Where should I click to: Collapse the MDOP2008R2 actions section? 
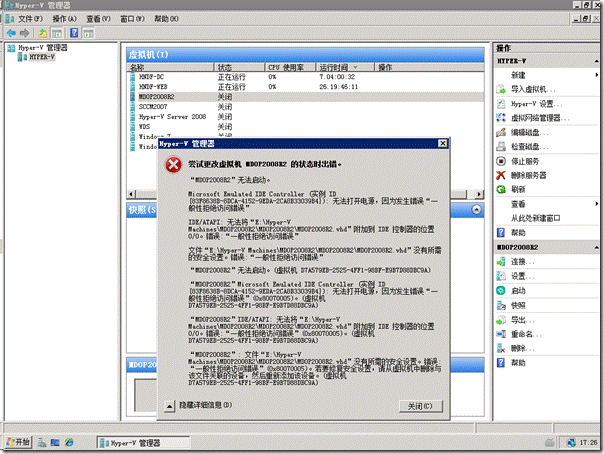596,247
